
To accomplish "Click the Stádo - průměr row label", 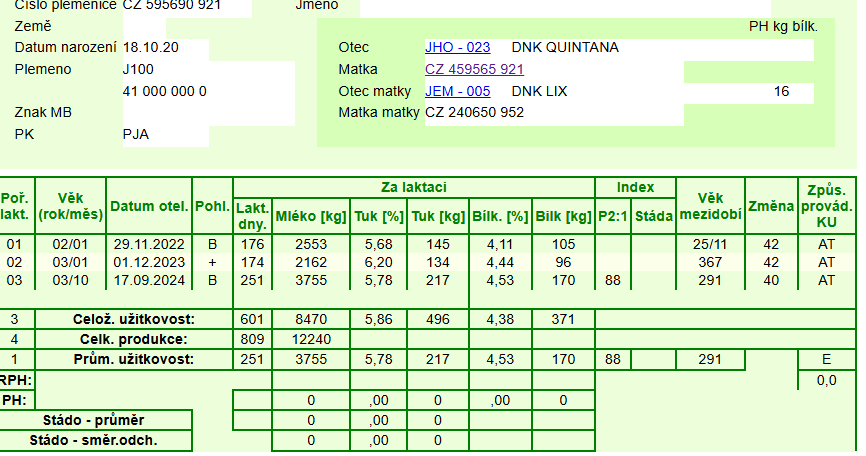I will coord(98,420).
